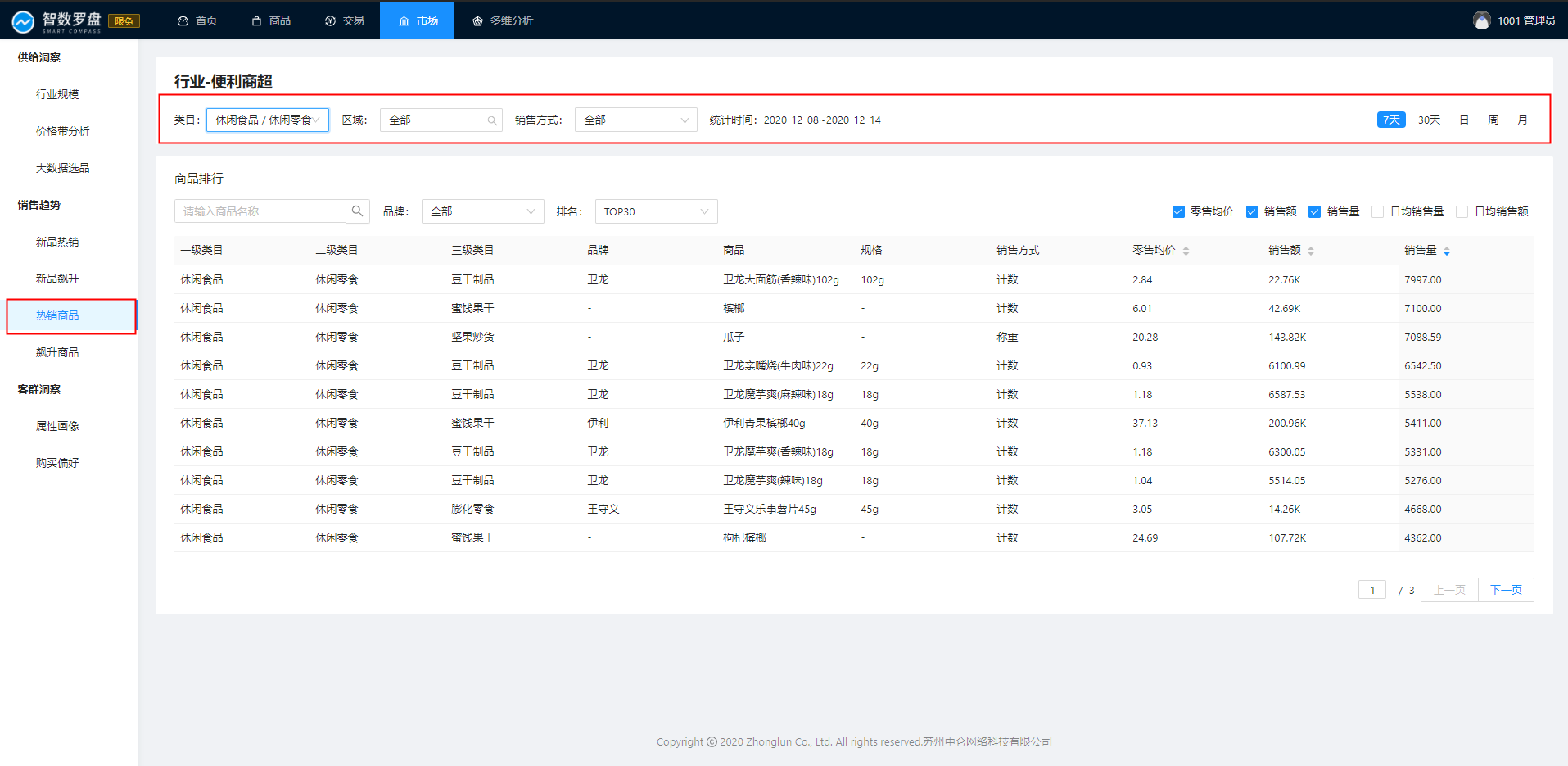Select the 30天 time range

pyautogui.click(x=1429, y=120)
